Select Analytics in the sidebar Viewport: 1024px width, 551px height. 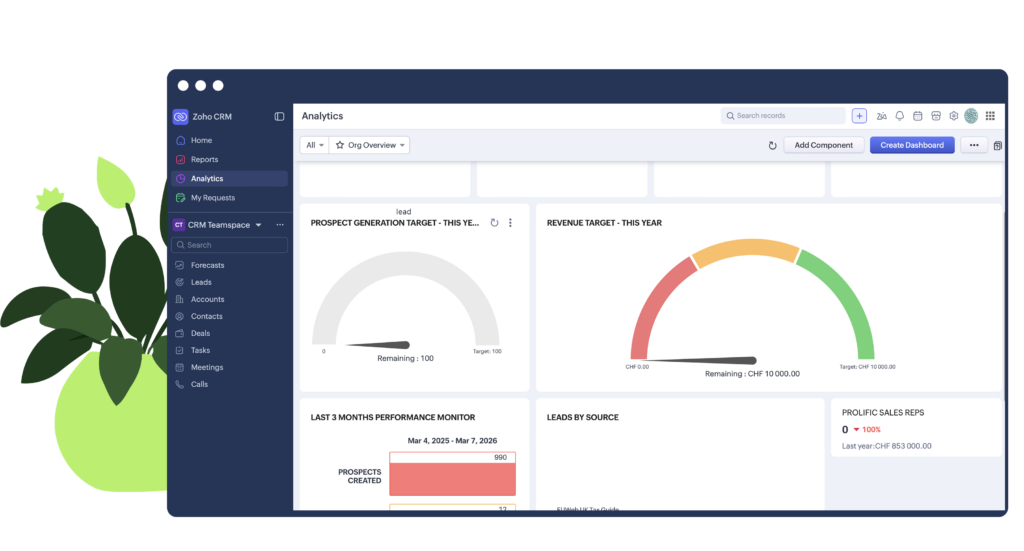click(x=229, y=178)
